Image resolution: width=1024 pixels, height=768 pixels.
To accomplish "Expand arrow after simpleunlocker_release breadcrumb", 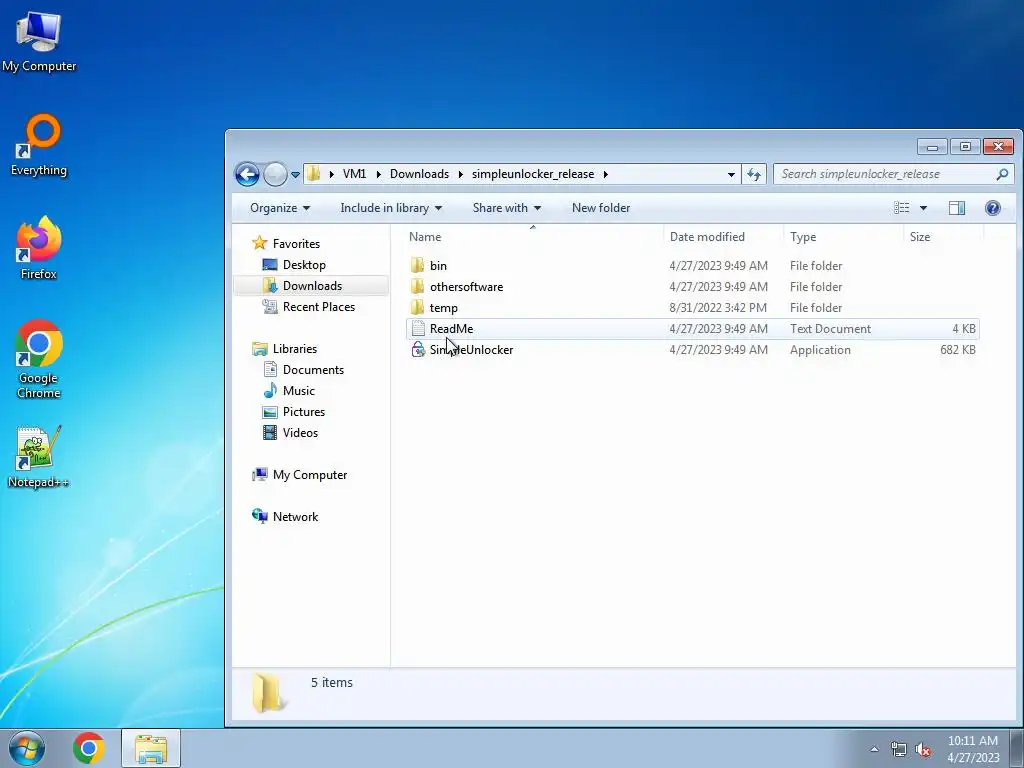I will coord(605,174).
